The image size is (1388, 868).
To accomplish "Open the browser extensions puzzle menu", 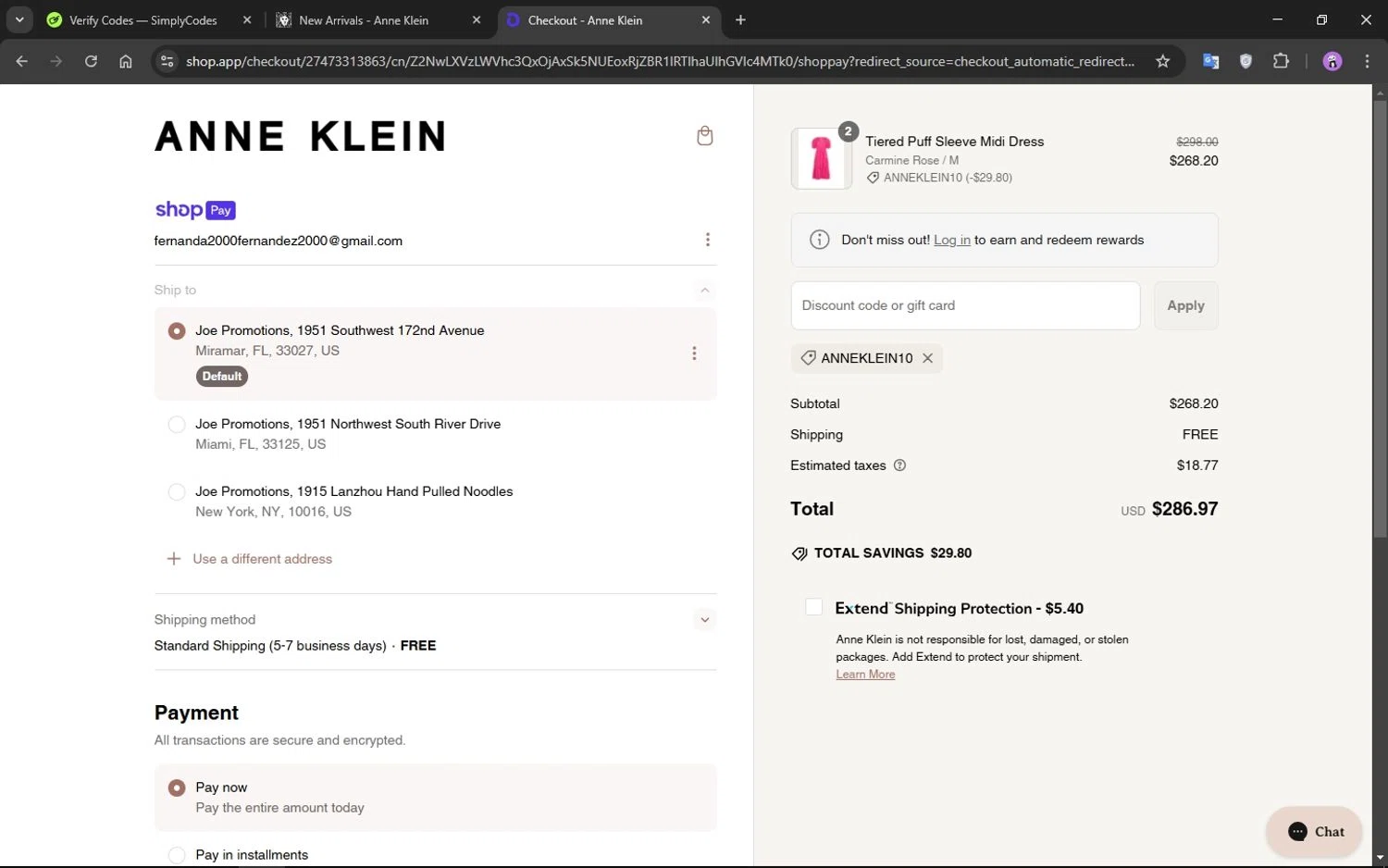I will 1281,61.
